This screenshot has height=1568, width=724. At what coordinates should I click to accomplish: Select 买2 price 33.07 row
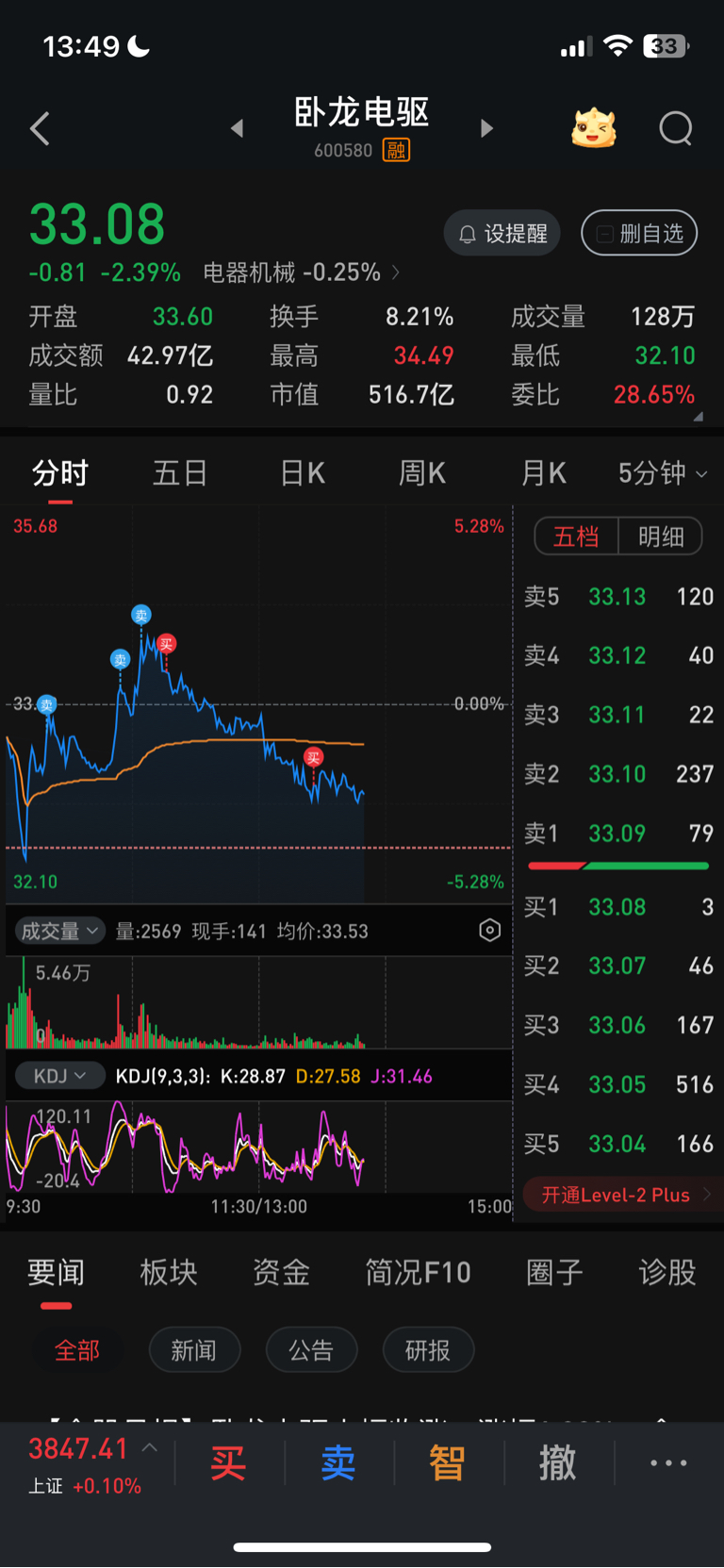pyautogui.click(x=618, y=966)
